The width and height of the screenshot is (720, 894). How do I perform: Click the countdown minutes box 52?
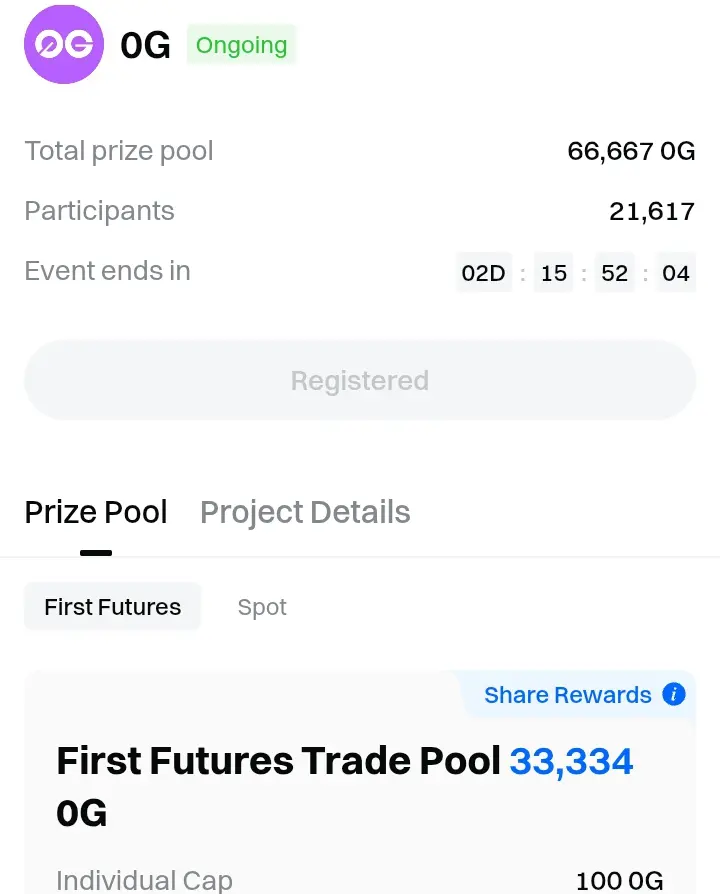tap(615, 273)
